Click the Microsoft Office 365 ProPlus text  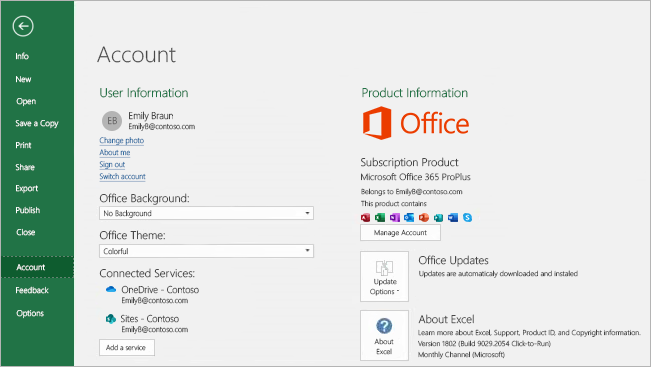(415, 177)
